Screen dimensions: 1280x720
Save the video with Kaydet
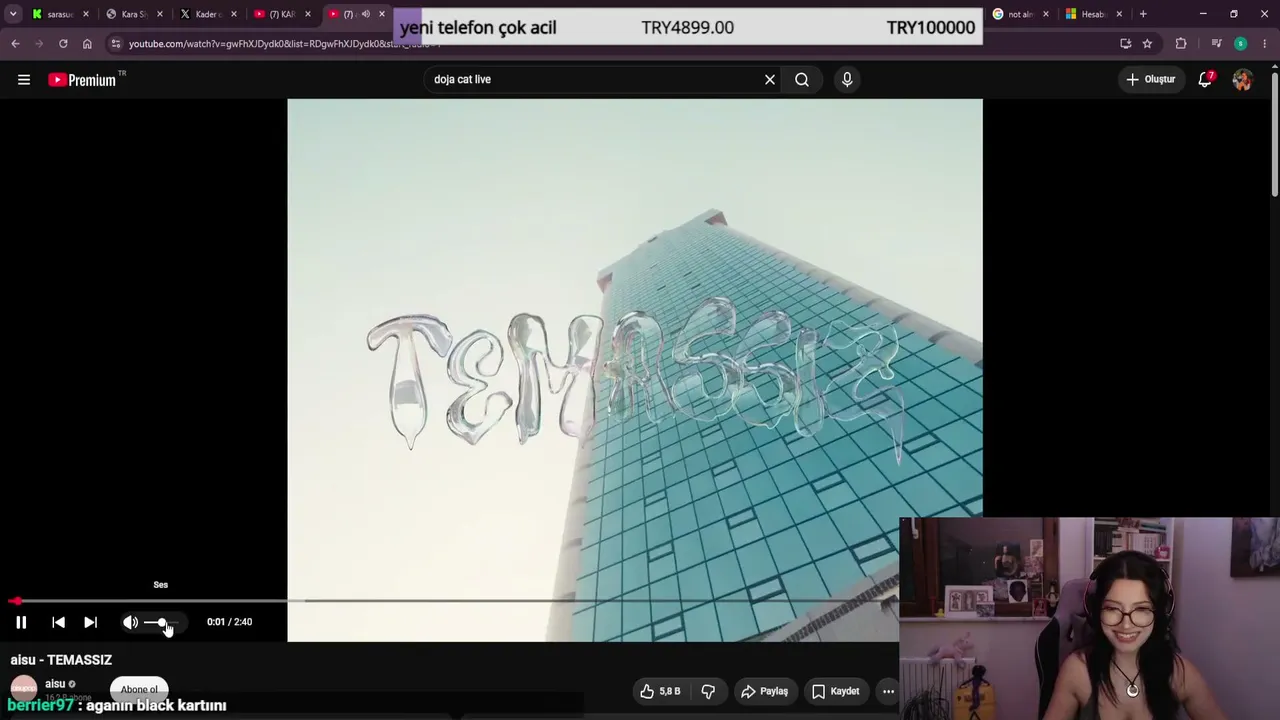pos(836,691)
